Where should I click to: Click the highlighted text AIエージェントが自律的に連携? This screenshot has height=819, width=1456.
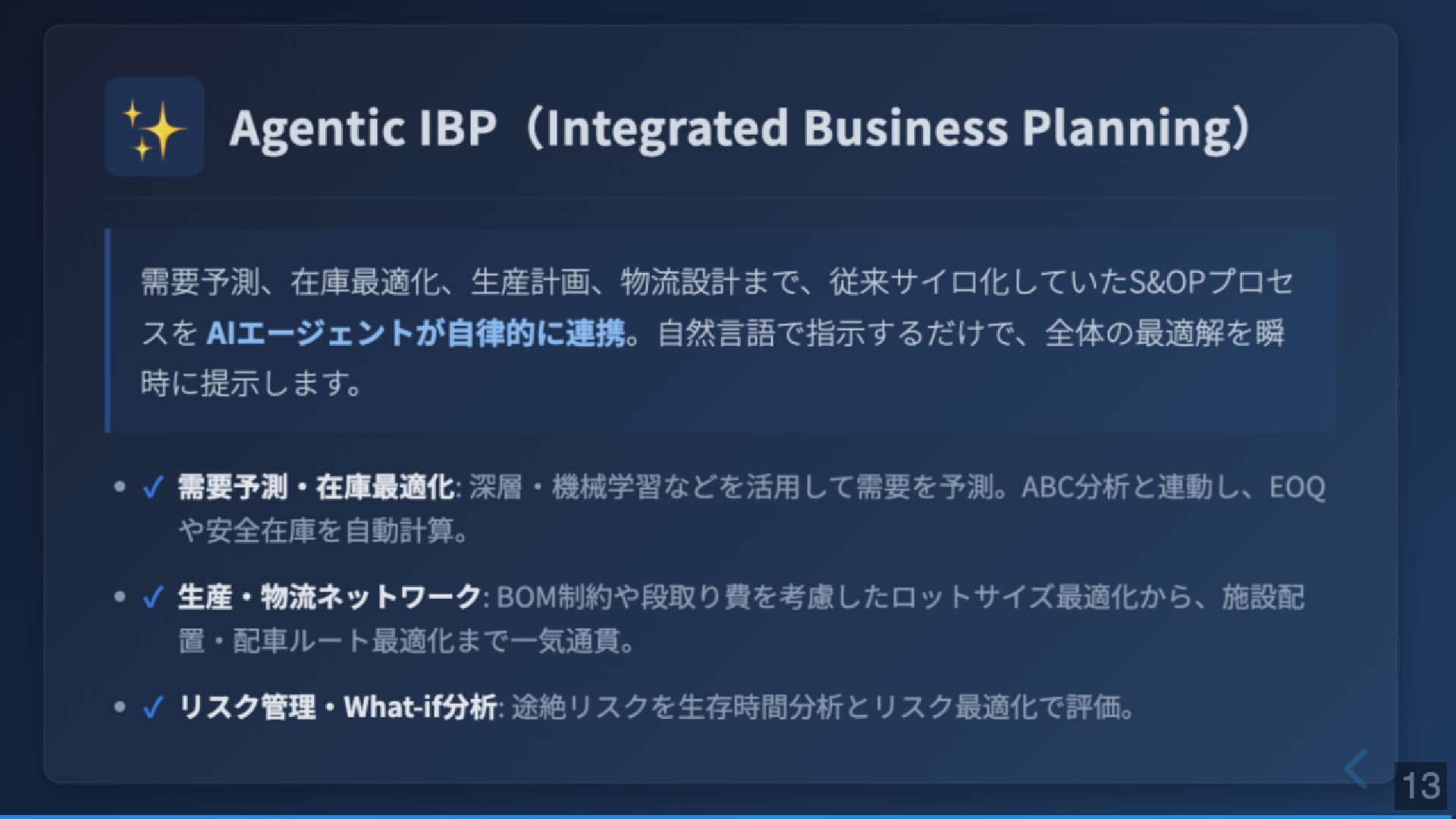click(416, 333)
